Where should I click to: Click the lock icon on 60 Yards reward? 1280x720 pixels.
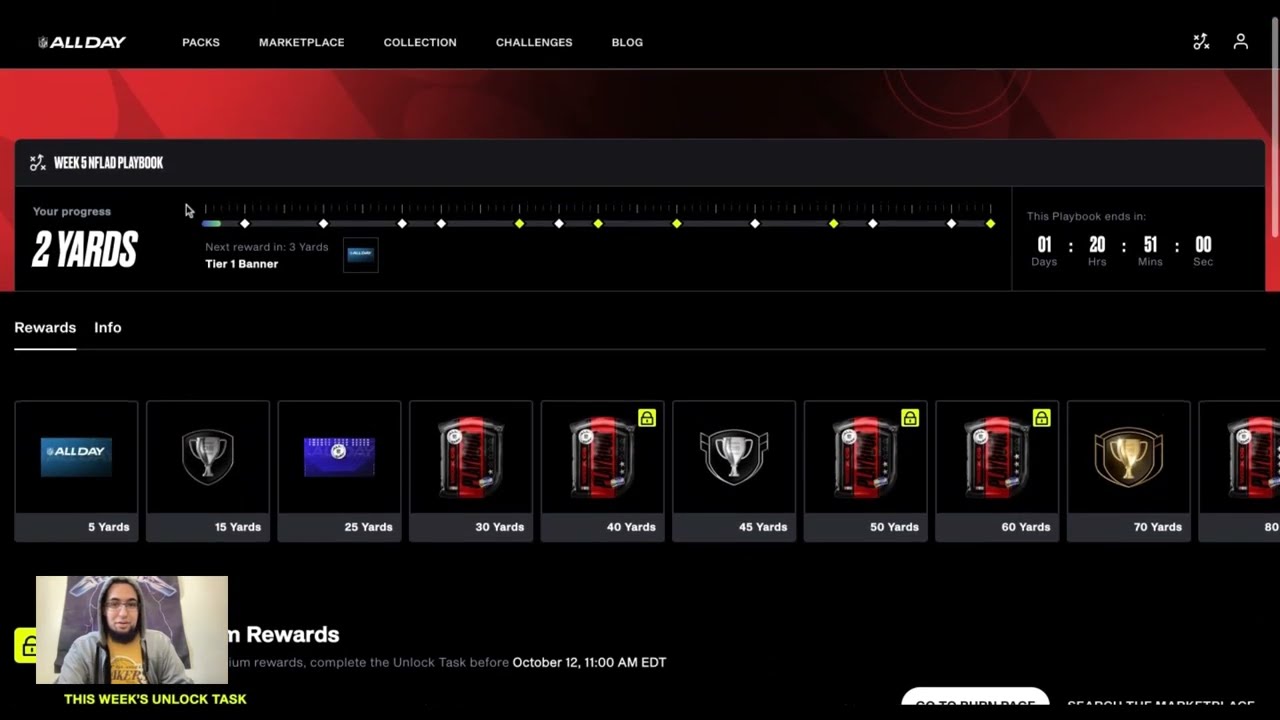pos(1042,418)
